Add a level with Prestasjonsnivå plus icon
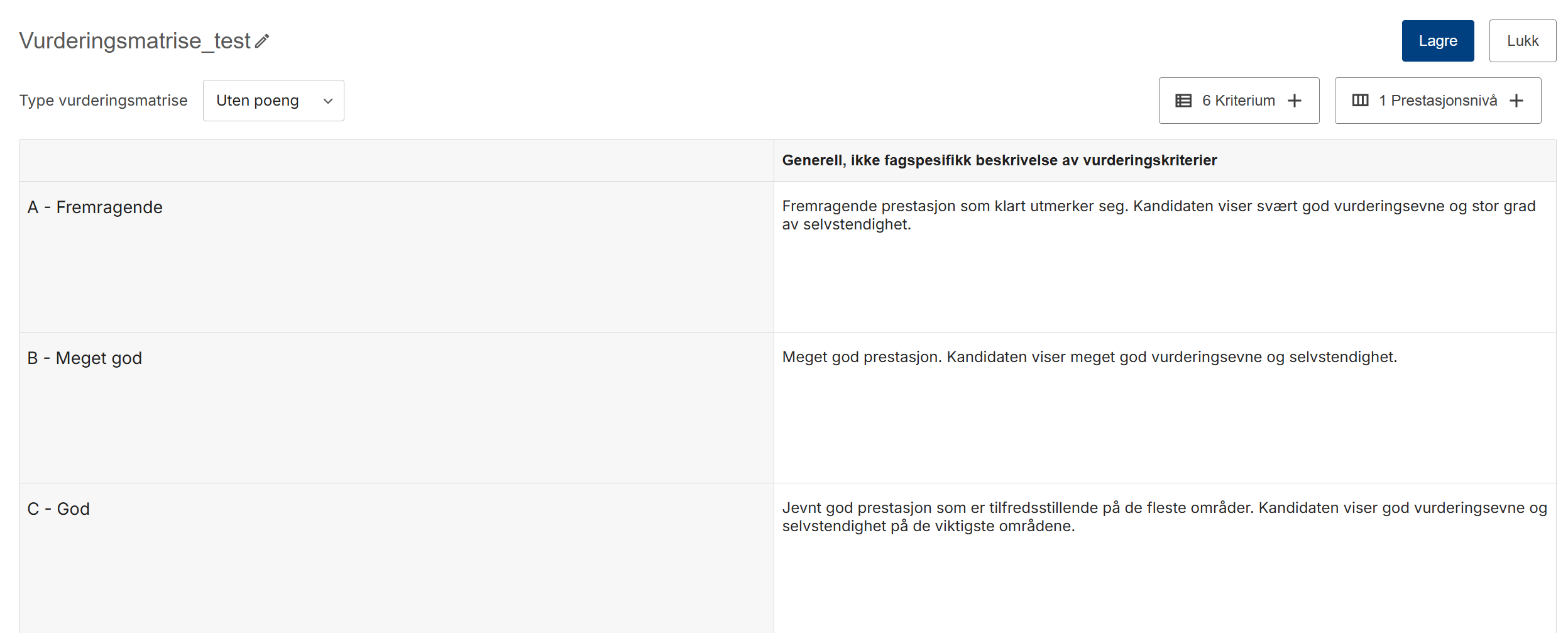This screenshot has height=633, width=1568. click(1516, 101)
